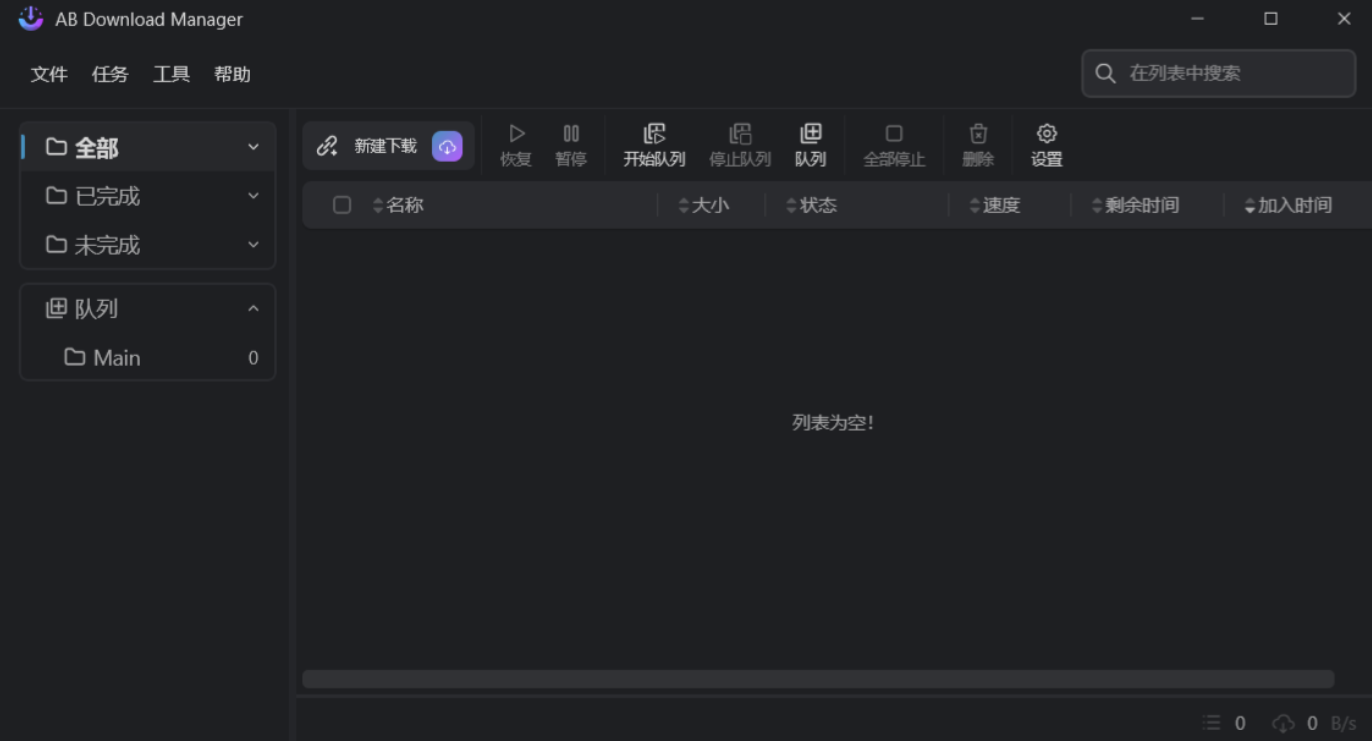Select the Main queue row
The width and height of the screenshot is (1372, 741).
pos(148,356)
